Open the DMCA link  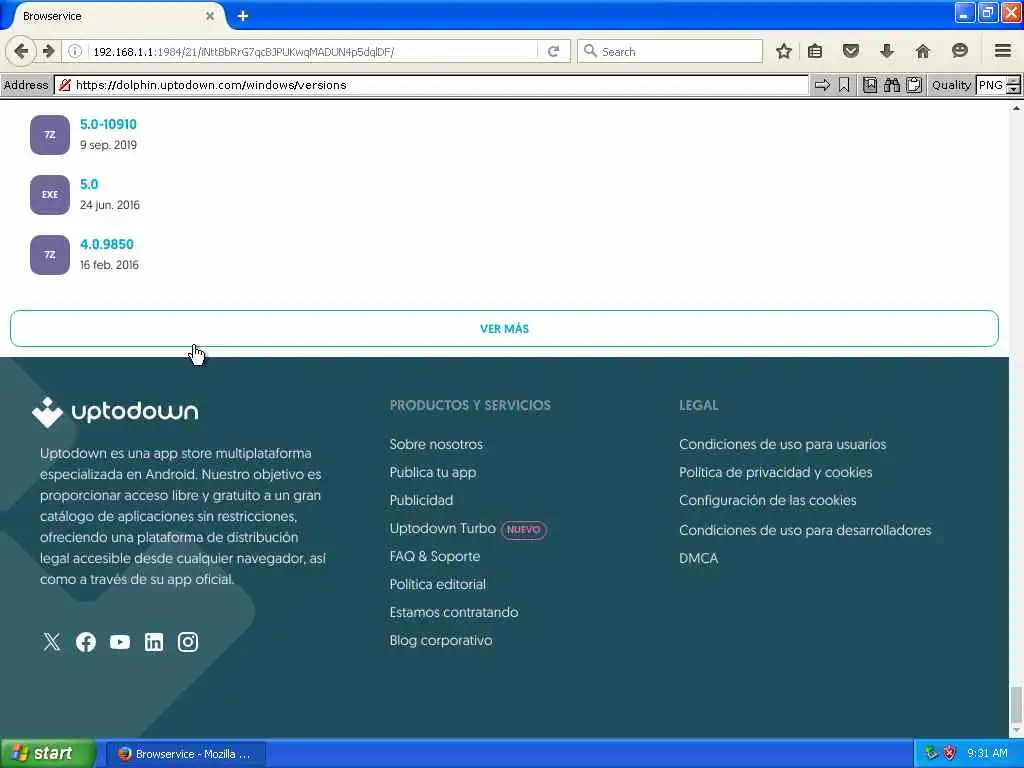pyautogui.click(x=698, y=558)
